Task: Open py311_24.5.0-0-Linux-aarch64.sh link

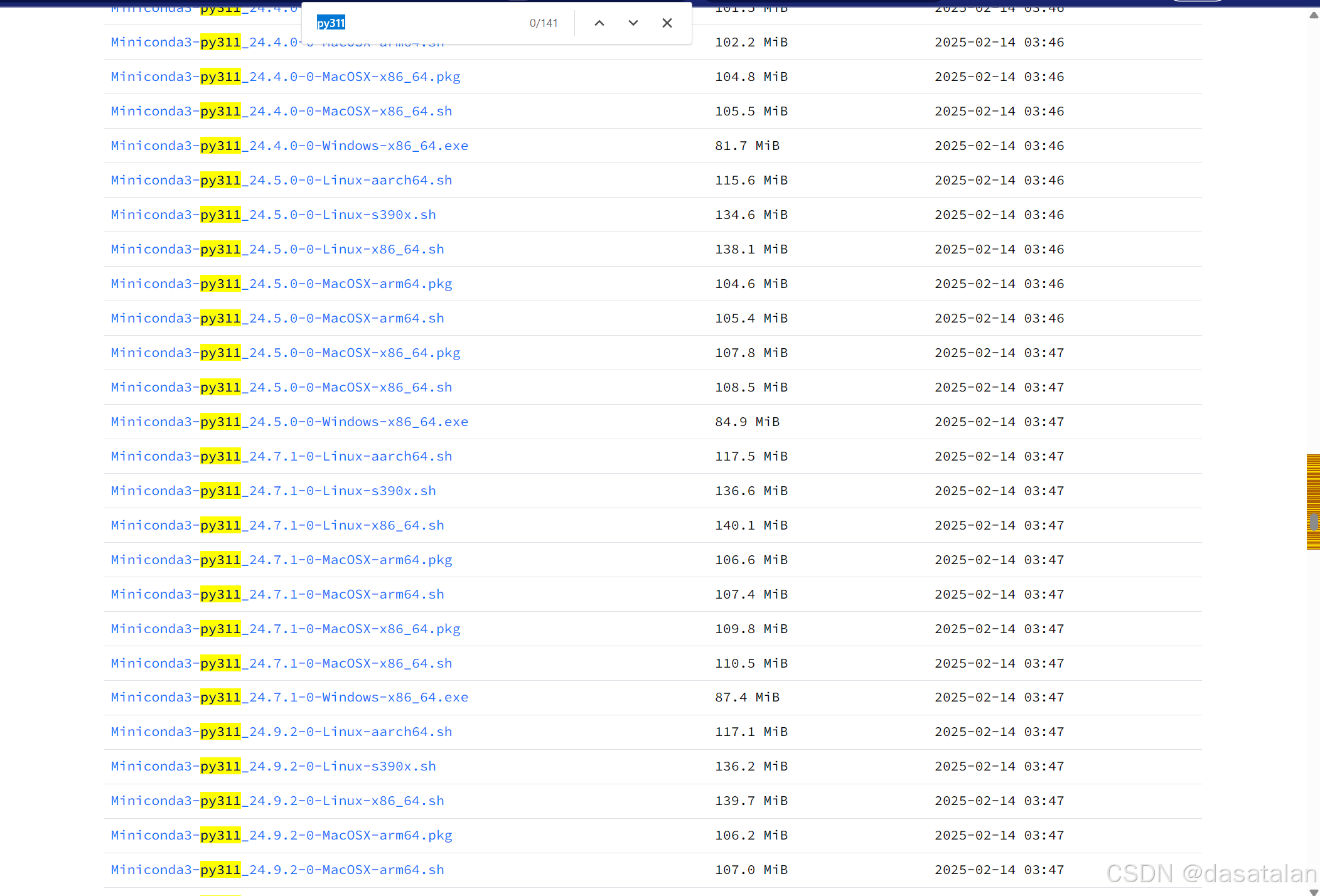Action: [x=281, y=180]
